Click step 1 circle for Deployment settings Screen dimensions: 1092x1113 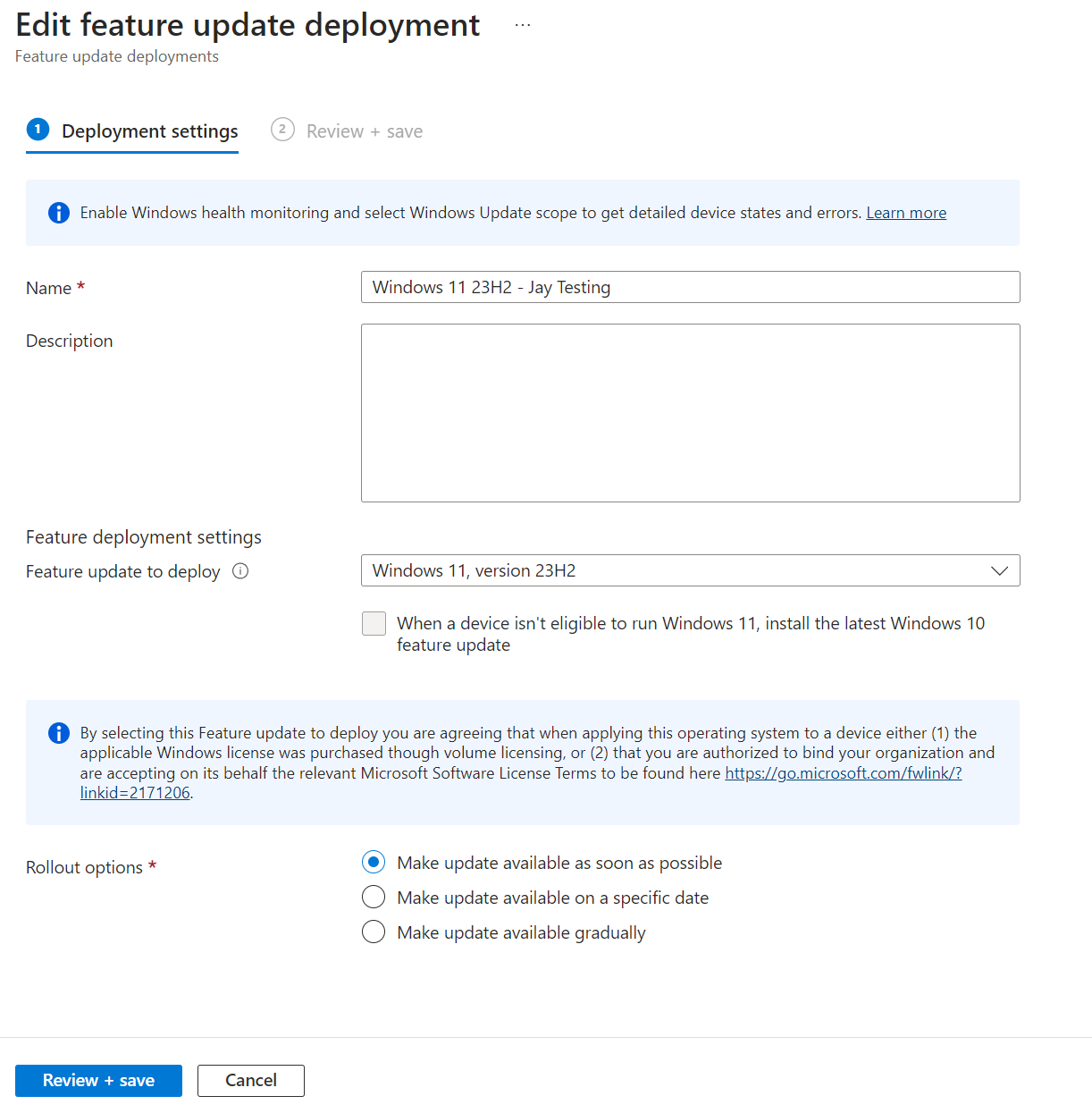pyautogui.click(x=38, y=130)
